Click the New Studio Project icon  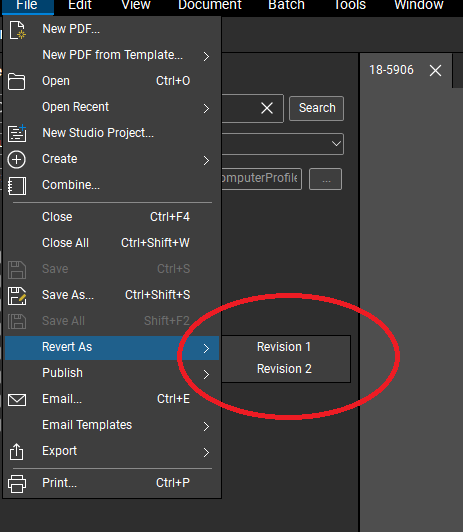click(17, 133)
